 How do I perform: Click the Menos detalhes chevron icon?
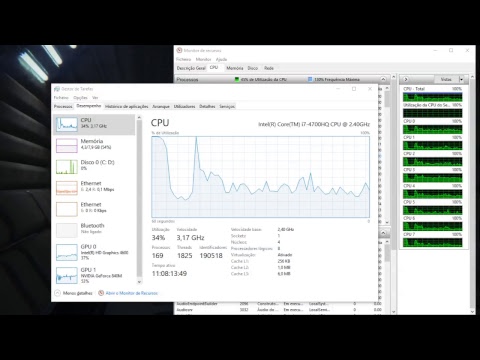[57, 293]
